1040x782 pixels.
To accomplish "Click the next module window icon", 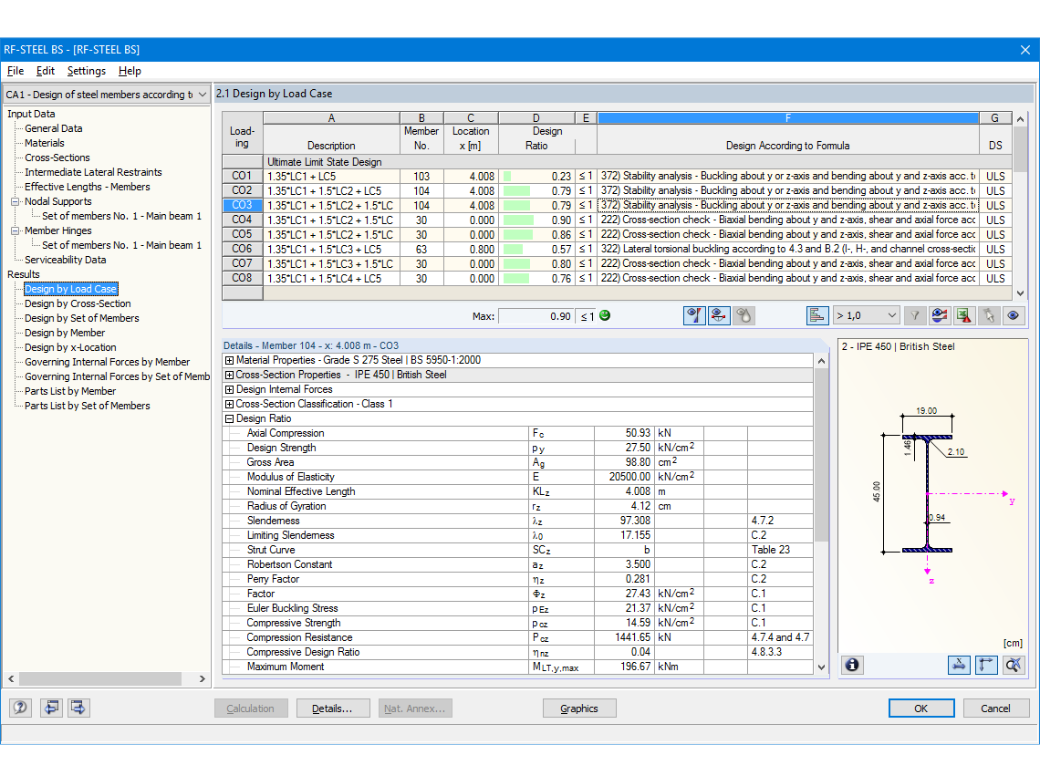I will click(78, 708).
